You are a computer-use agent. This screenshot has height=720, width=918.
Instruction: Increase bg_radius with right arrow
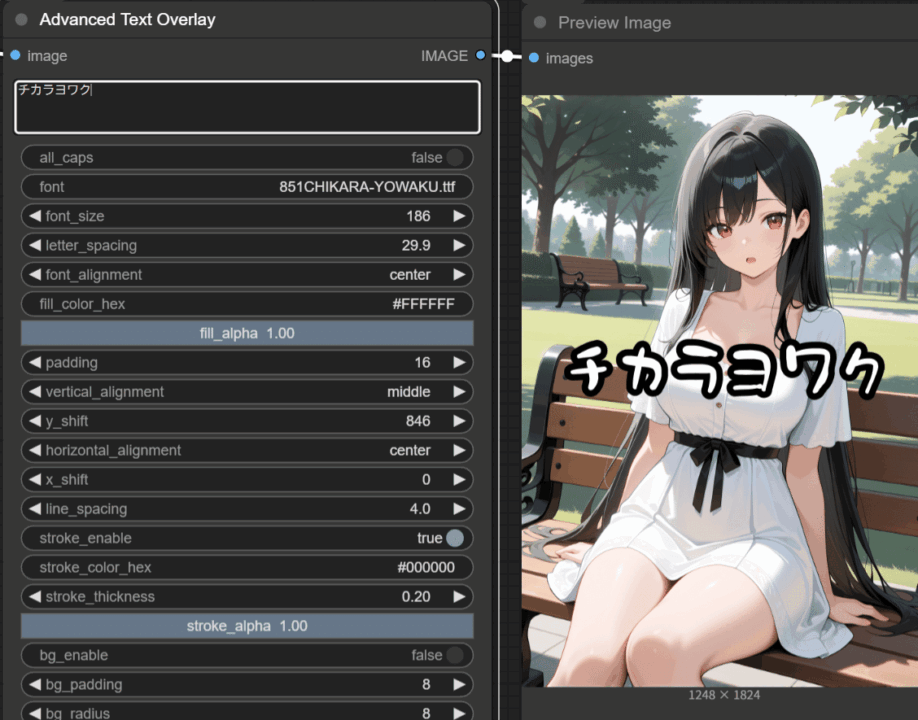[460, 713]
